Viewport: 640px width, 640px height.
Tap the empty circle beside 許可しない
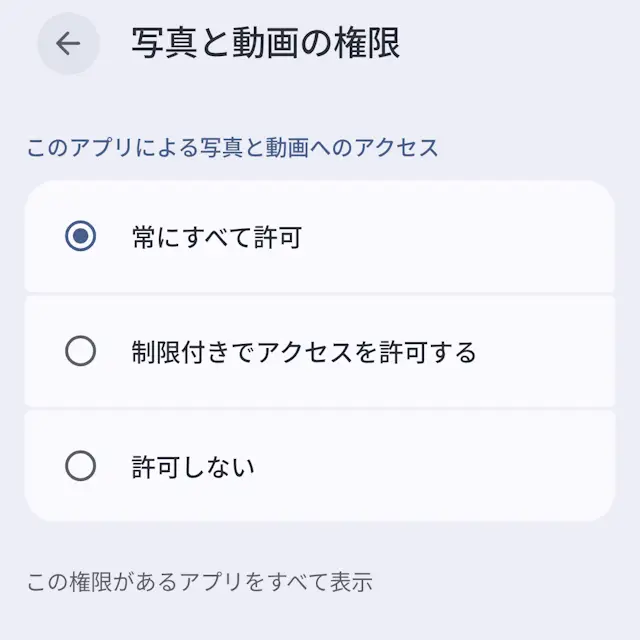point(80,466)
